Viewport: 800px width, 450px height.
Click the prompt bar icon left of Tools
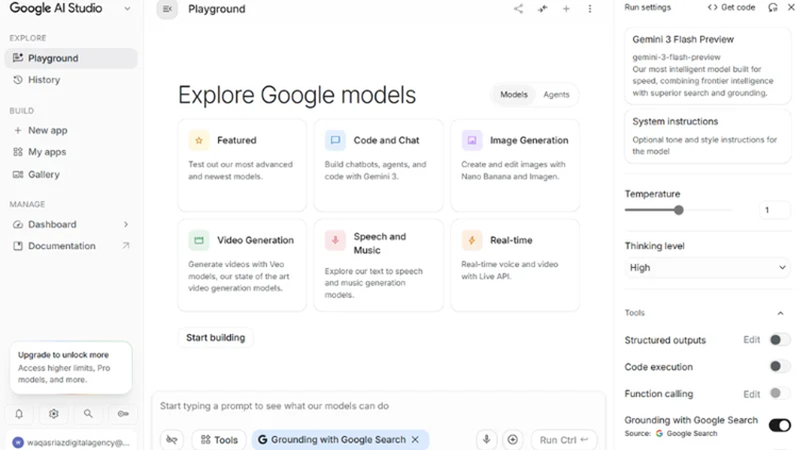[x=172, y=439]
